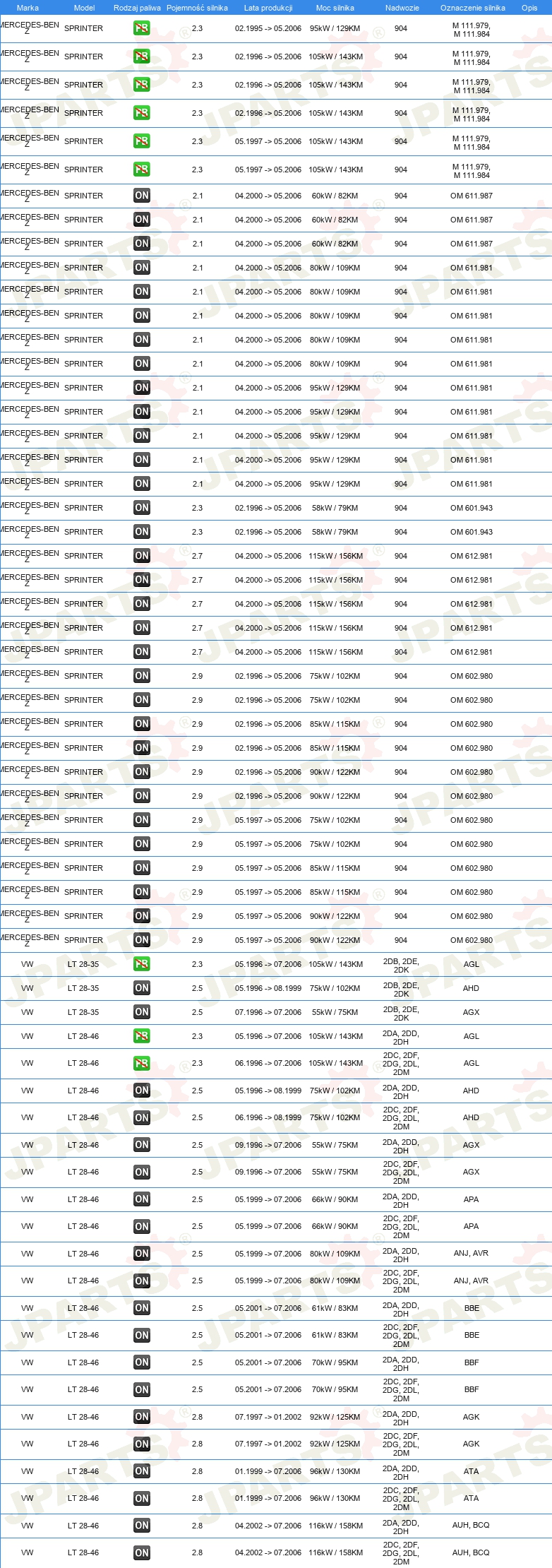Click the 'Rodzaj paliwa' column header
Screen dimensions: 552x1568
(137, 8)
